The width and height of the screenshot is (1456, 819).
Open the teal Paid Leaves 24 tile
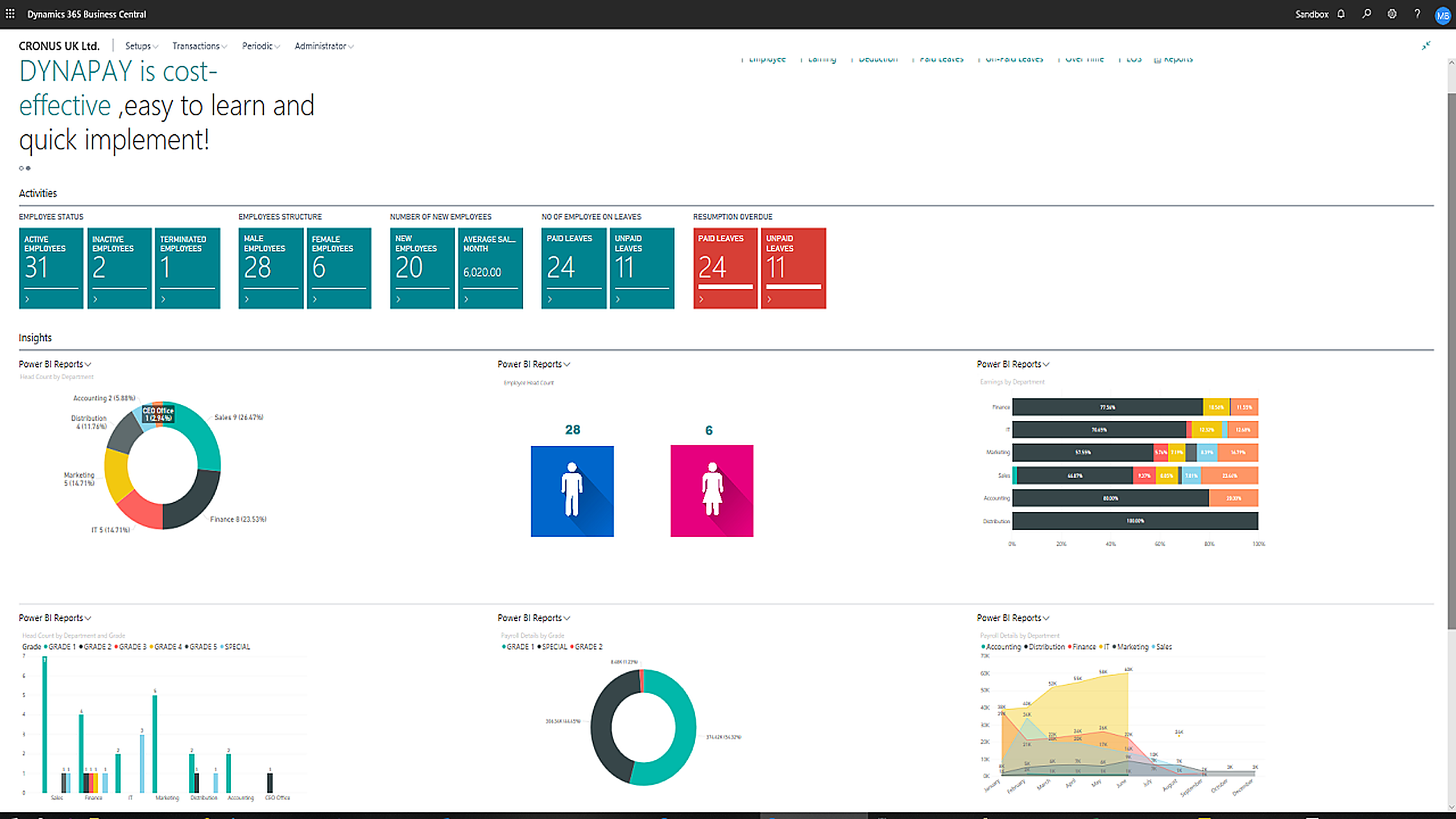(574, 268)
